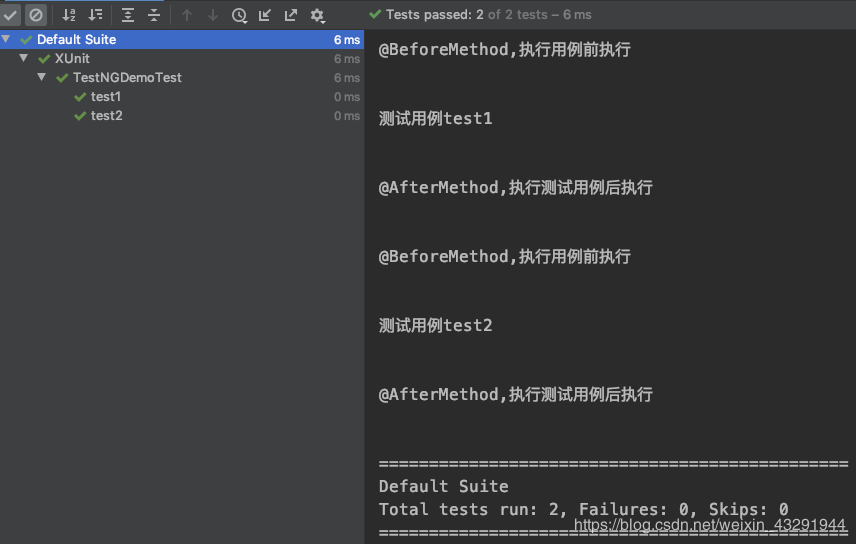Screen dimensions: 856x544
Task: Go to previous failed test arrow
Action: [187, 15]
